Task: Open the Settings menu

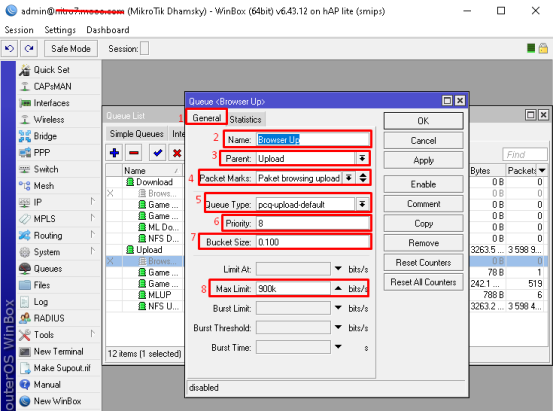Action: [60, 30]
